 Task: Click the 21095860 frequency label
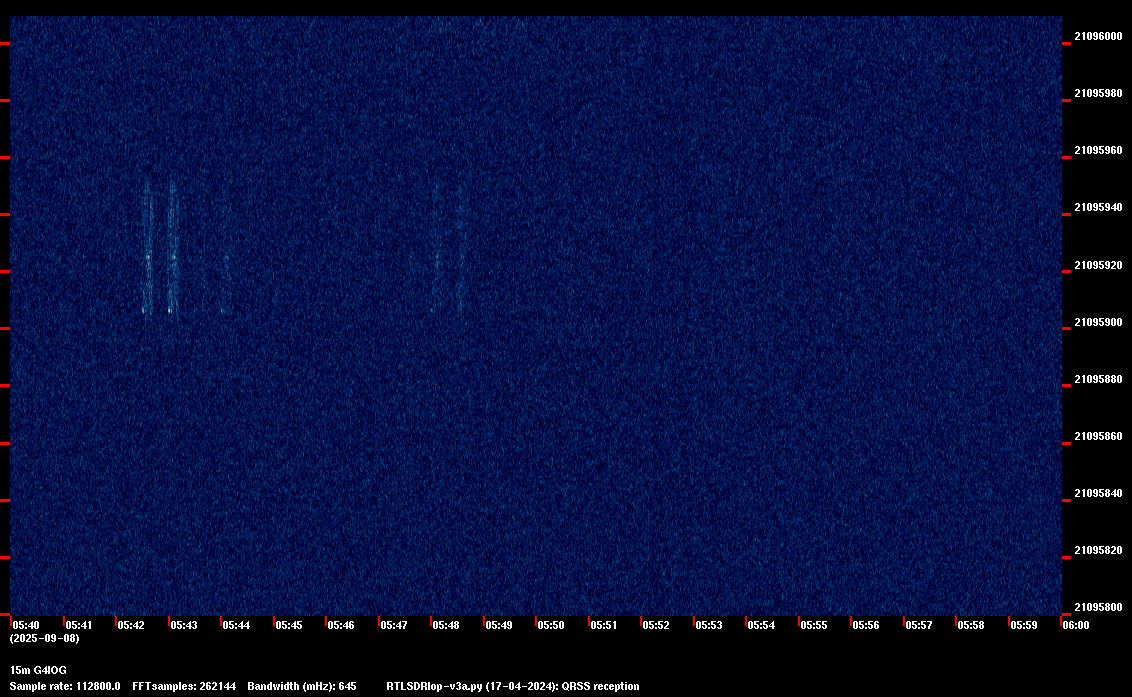click(1099, 436)
